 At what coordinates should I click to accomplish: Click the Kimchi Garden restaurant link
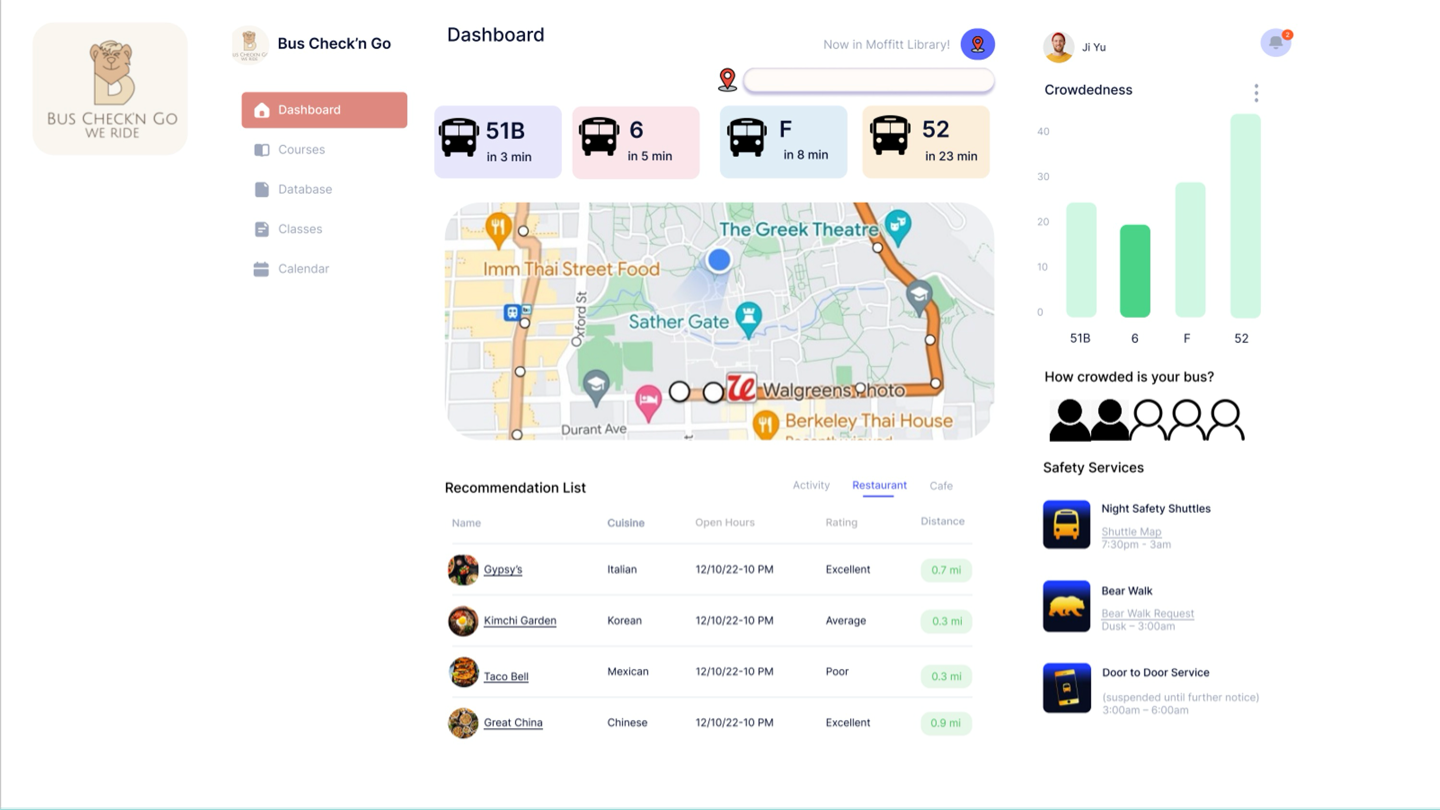pos(520,621)
